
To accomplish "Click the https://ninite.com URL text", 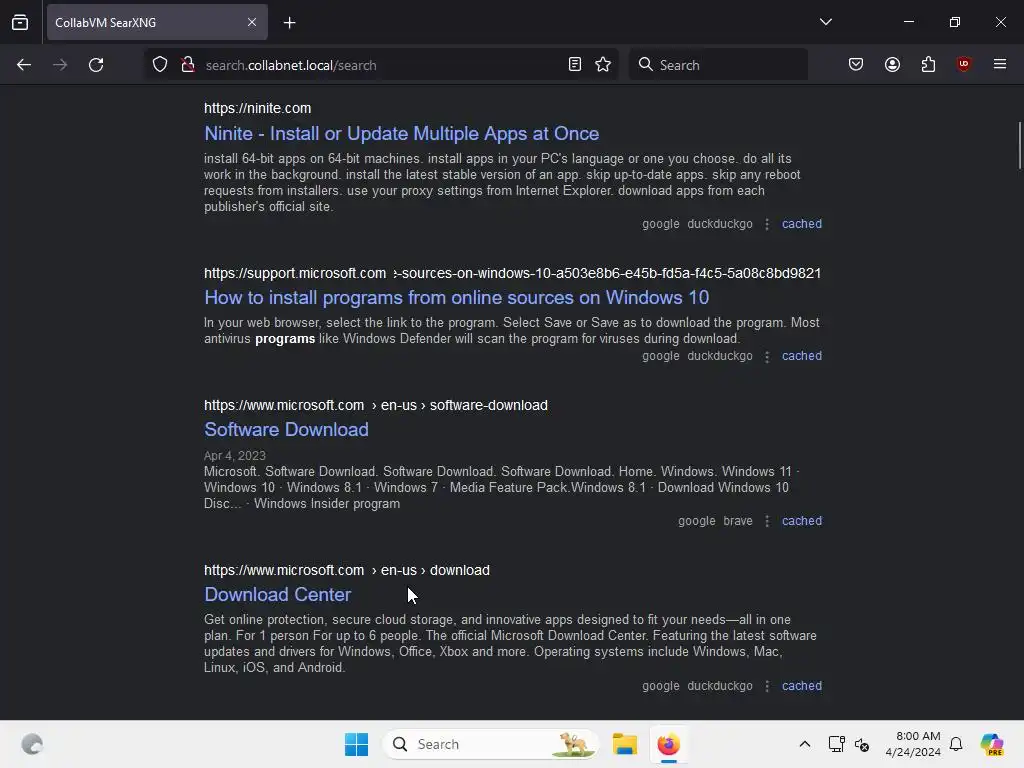I will pos(257,108).
